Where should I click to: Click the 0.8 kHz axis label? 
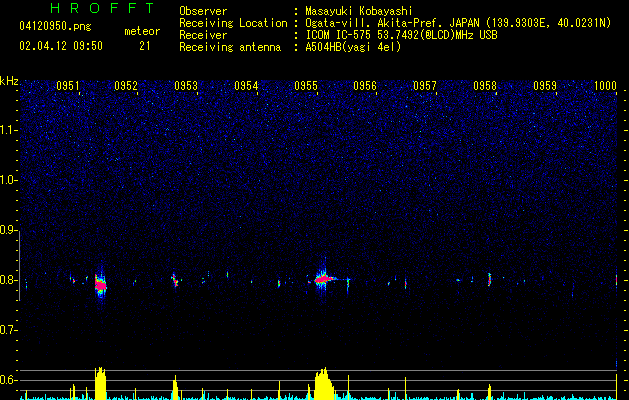8,280
